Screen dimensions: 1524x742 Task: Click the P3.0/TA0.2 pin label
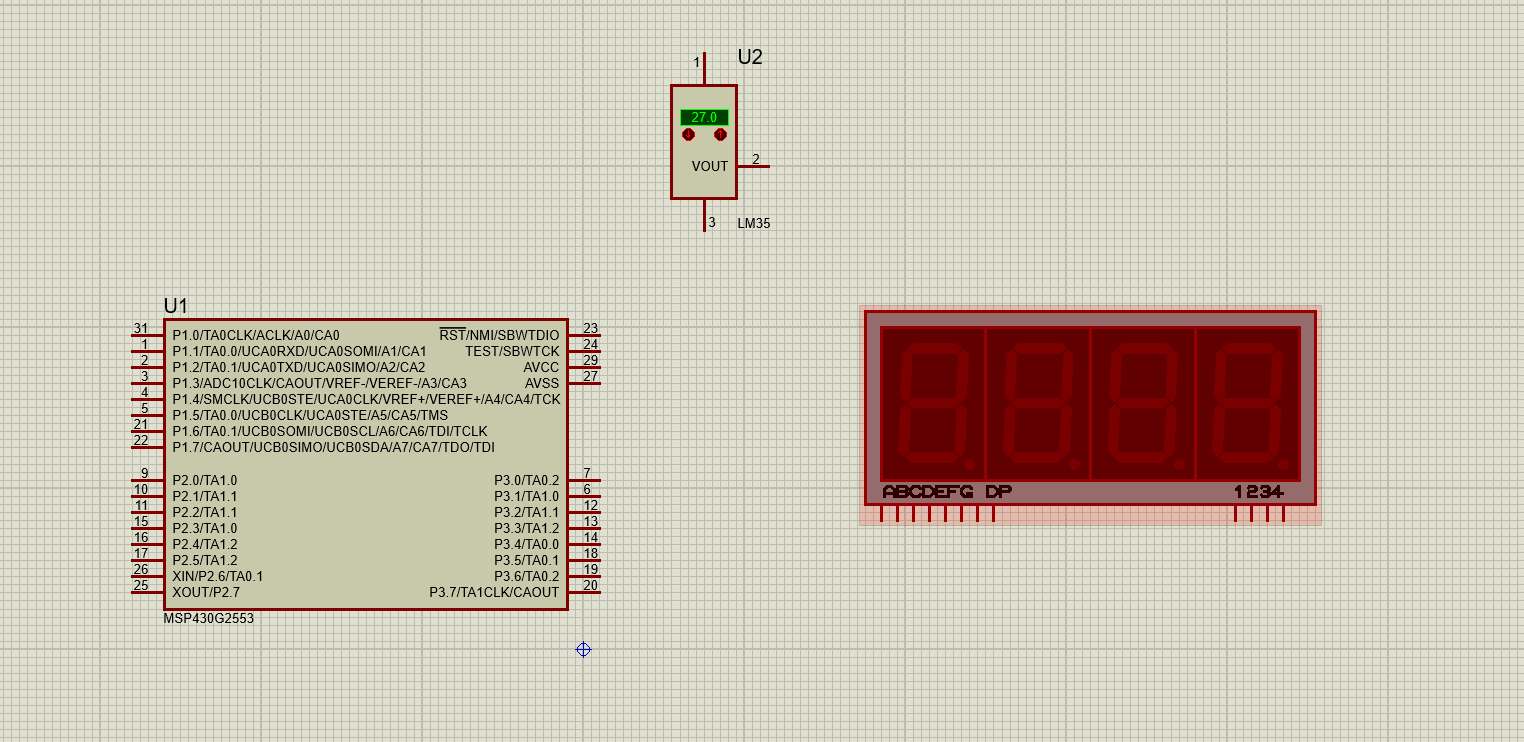[527, 480]
